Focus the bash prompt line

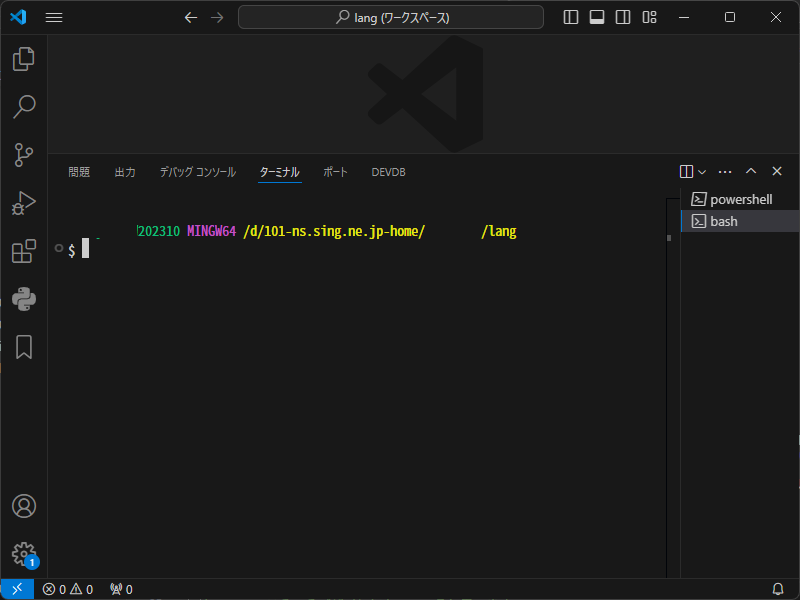click(79, 249)
